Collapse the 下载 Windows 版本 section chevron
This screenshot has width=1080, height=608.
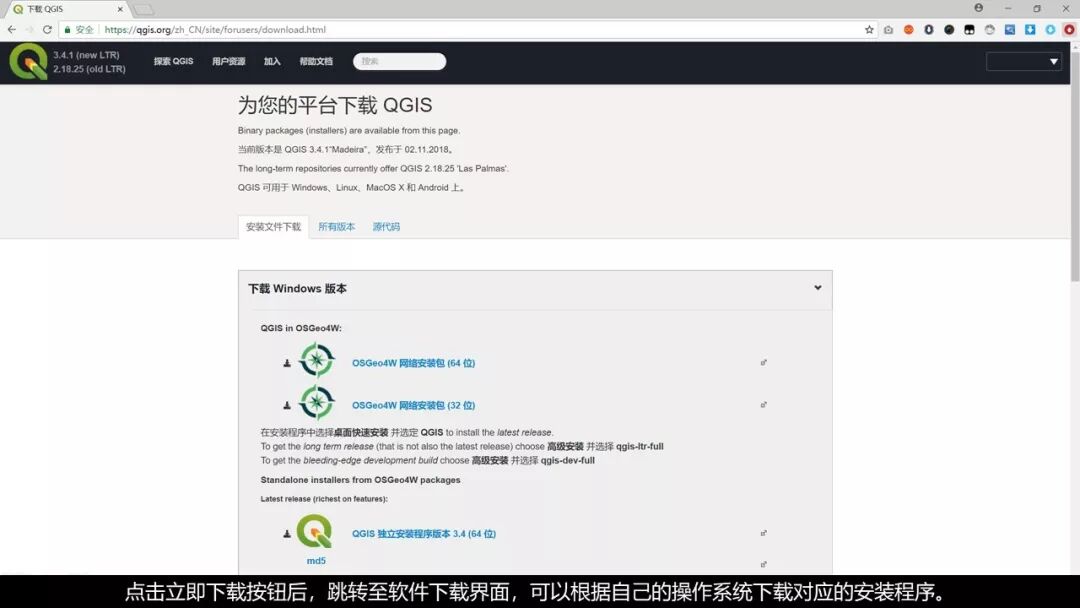pyautogui.click(x=818, y=288)
